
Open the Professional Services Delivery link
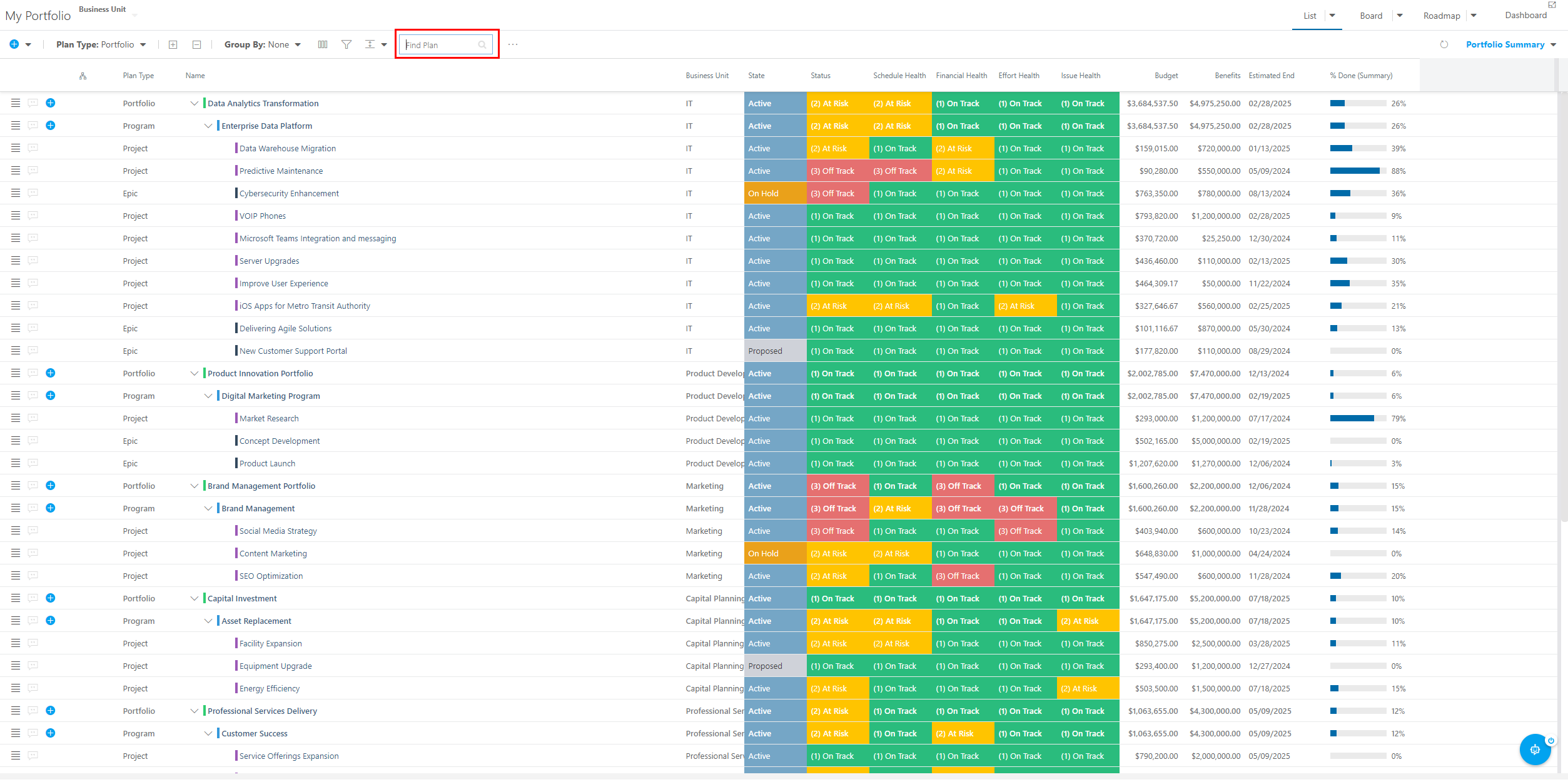262,711
